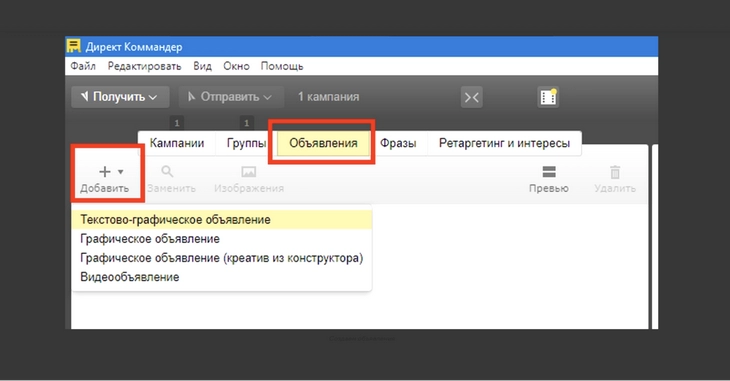Click the collapse panels arrows icon
The width and height of the screenshot is (730, 381).
tap(472, 97)
